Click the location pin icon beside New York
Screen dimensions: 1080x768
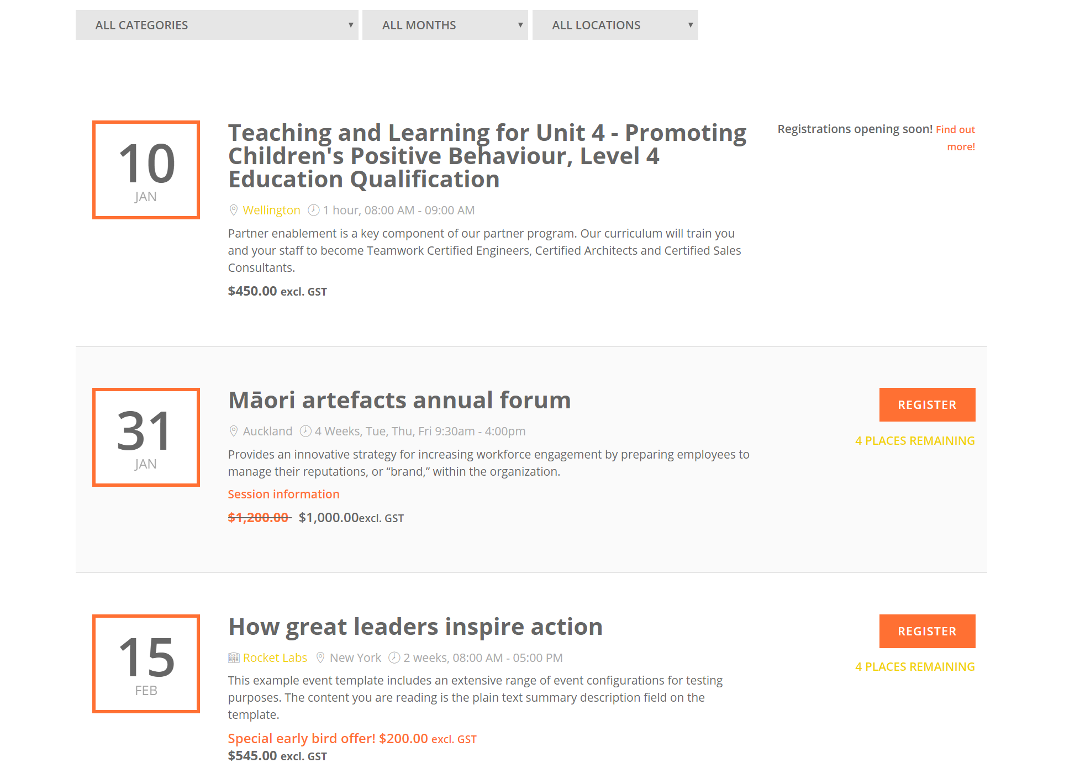320,658
